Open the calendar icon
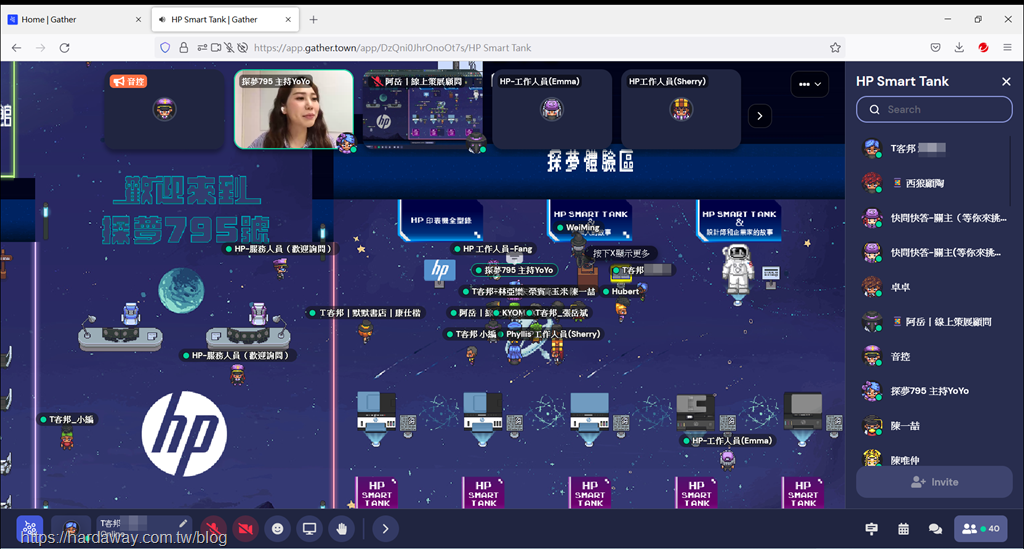The image size is (1024, 549). pos(903,529)
